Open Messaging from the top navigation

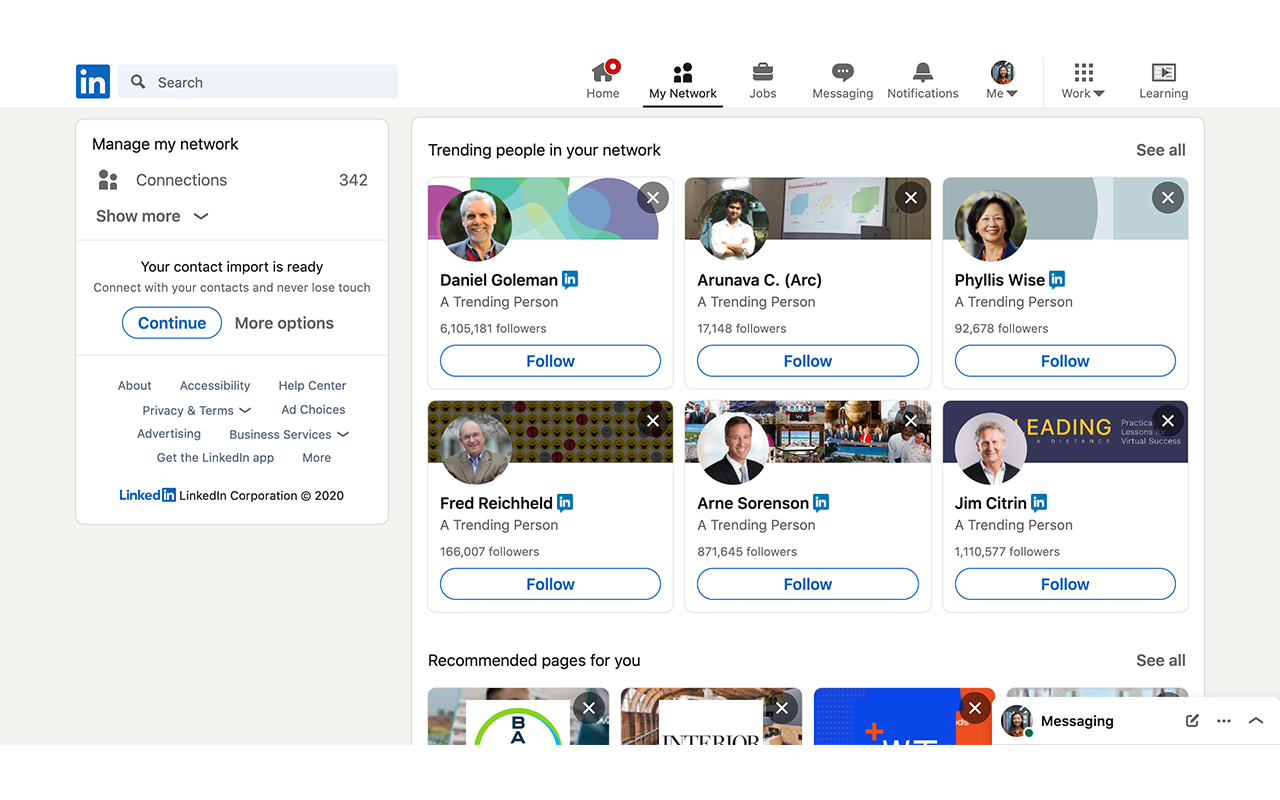click(842, 73)
